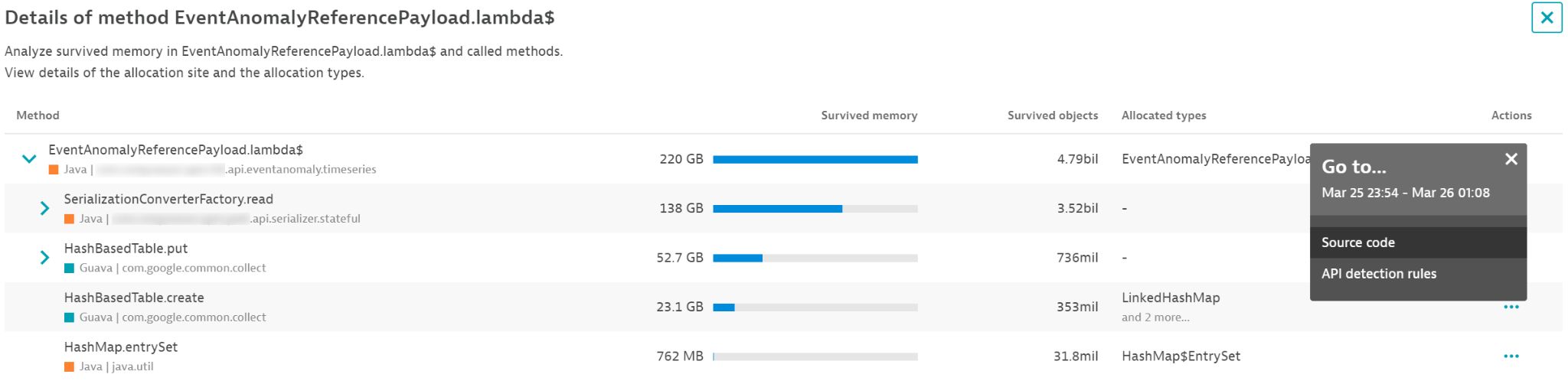Close the method details panel

[x=1546, y=18]
